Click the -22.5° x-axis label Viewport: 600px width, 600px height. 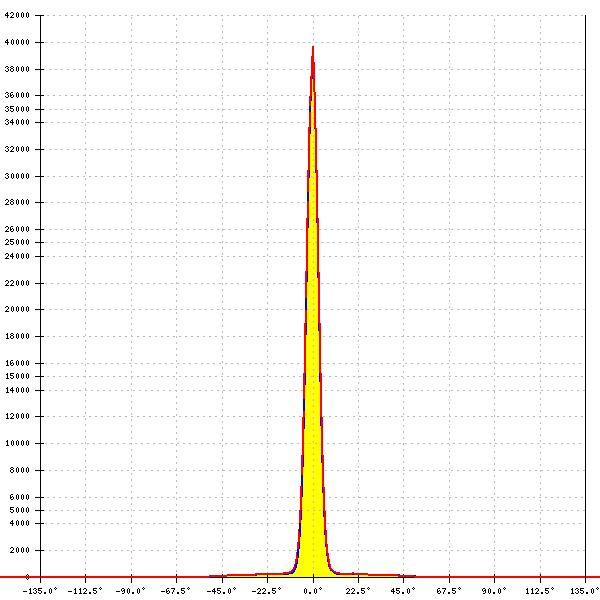pos(267,591)
